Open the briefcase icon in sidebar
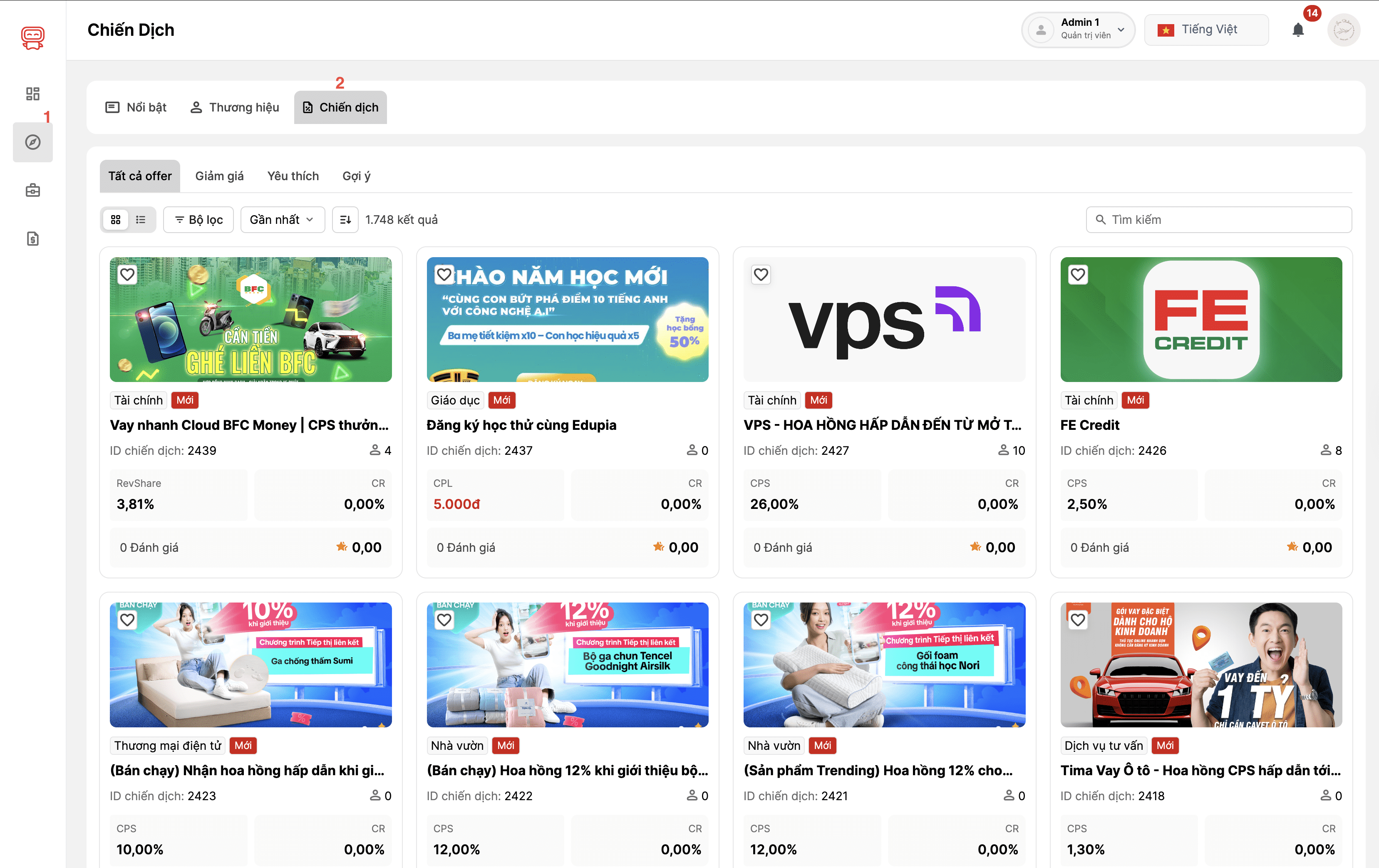1379x868 pixels. pyautogui.click(x=32, y=190)
